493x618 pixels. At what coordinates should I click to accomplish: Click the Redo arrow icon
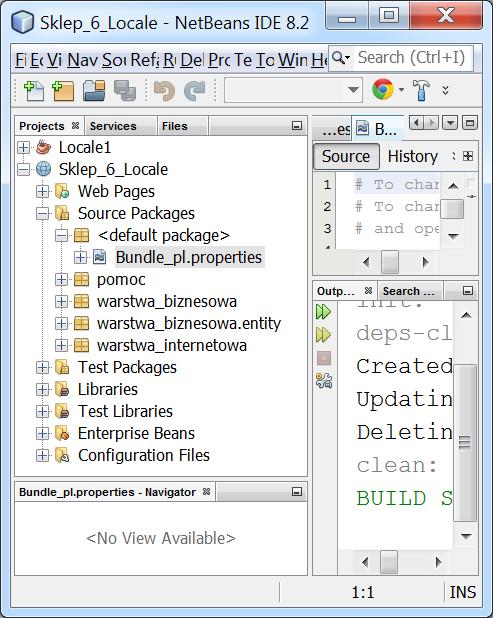click(195, 91)
